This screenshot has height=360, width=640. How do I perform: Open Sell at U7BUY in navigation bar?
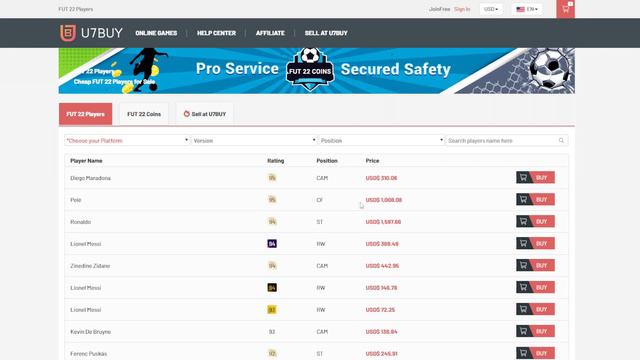point(326,33)
